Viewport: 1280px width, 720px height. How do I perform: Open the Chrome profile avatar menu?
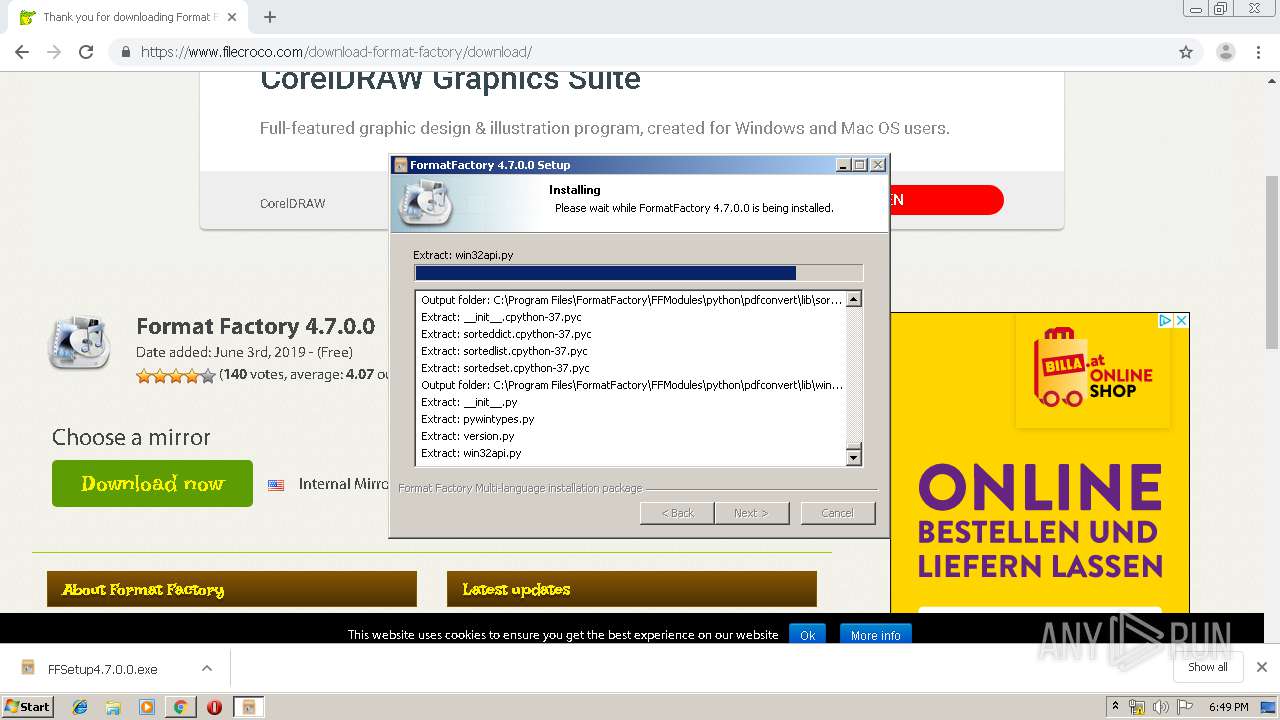(x=1225, y=52)
